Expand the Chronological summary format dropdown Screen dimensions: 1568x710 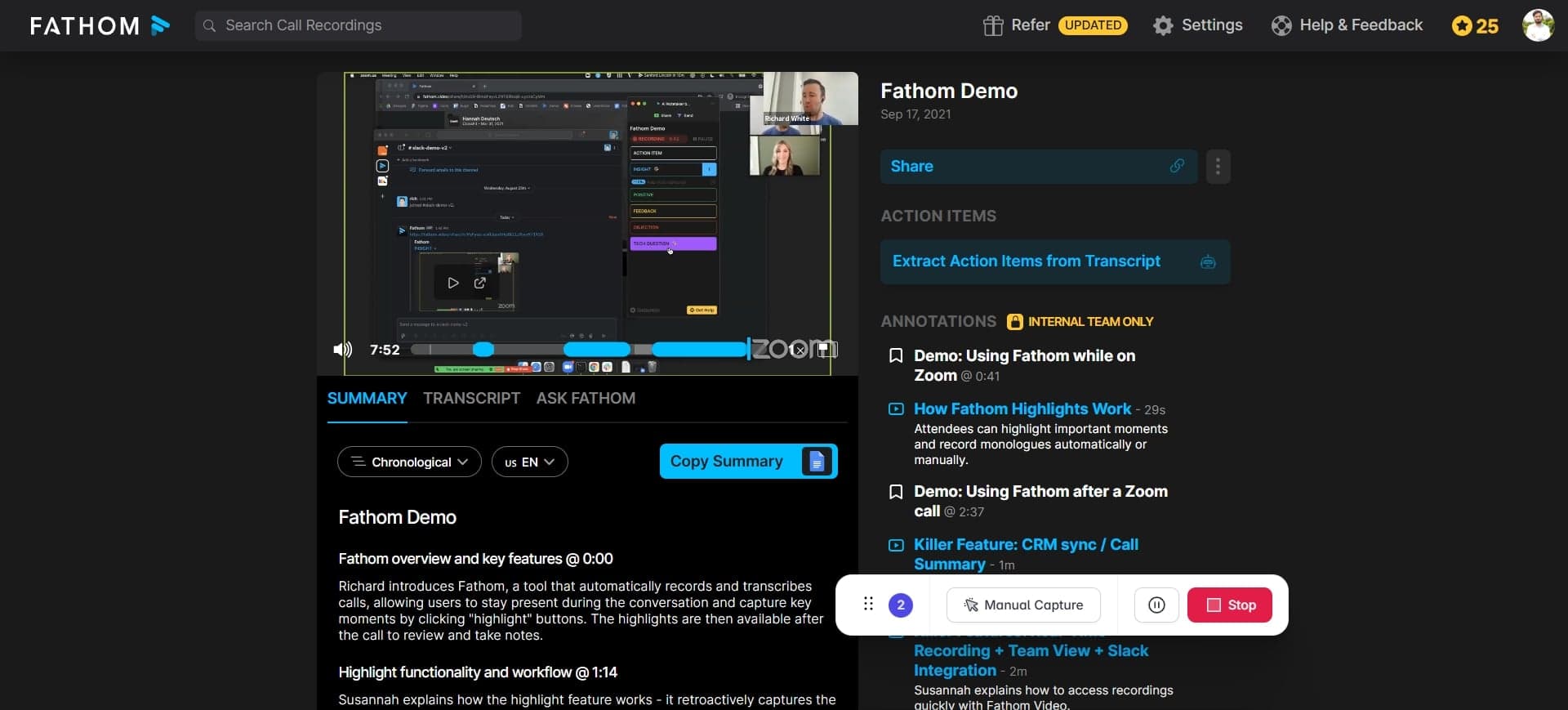pyautogui.click(x=409, y=462)
